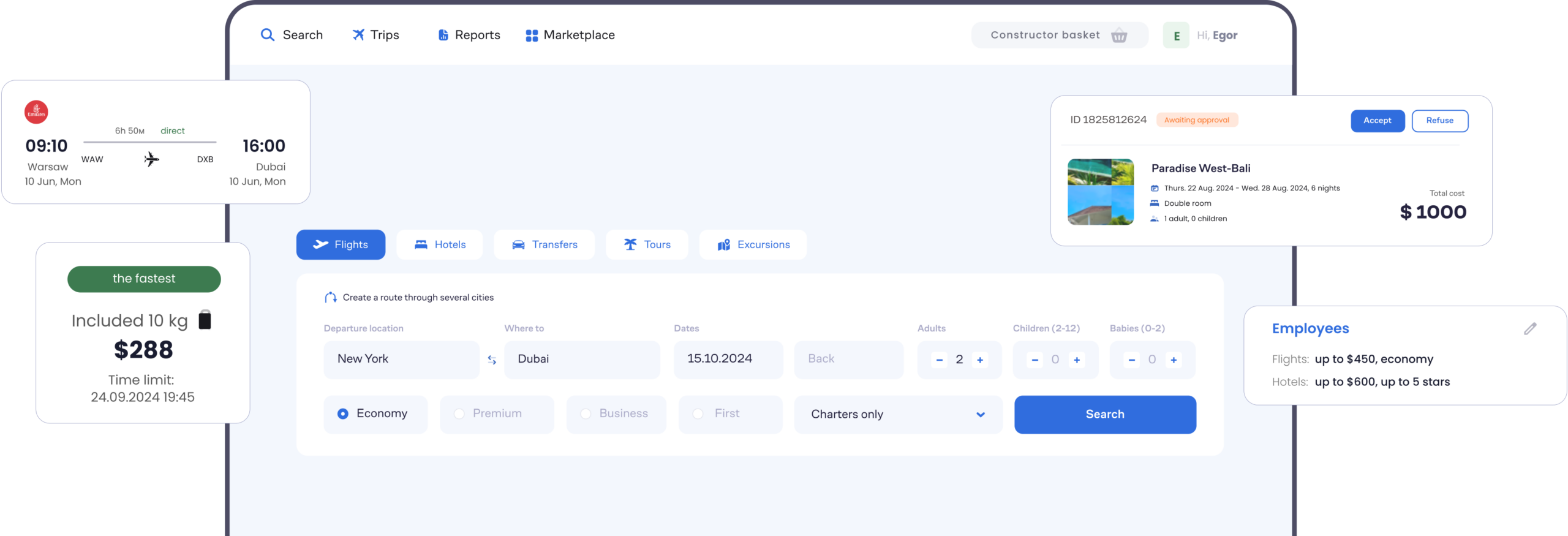Click the Marketplace grid icon

[x=532, y=36]
